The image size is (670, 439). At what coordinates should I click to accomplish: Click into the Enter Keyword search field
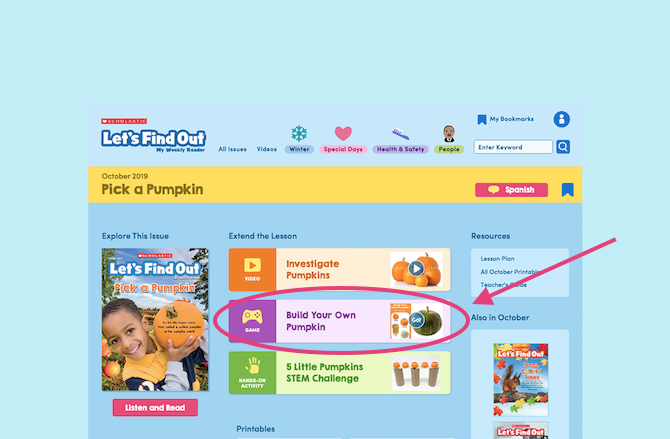click(x=513, y=147)
